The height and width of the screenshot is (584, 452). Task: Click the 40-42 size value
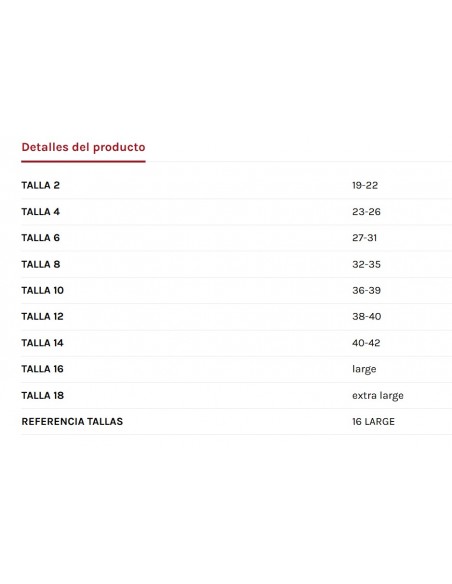(366, 343)
